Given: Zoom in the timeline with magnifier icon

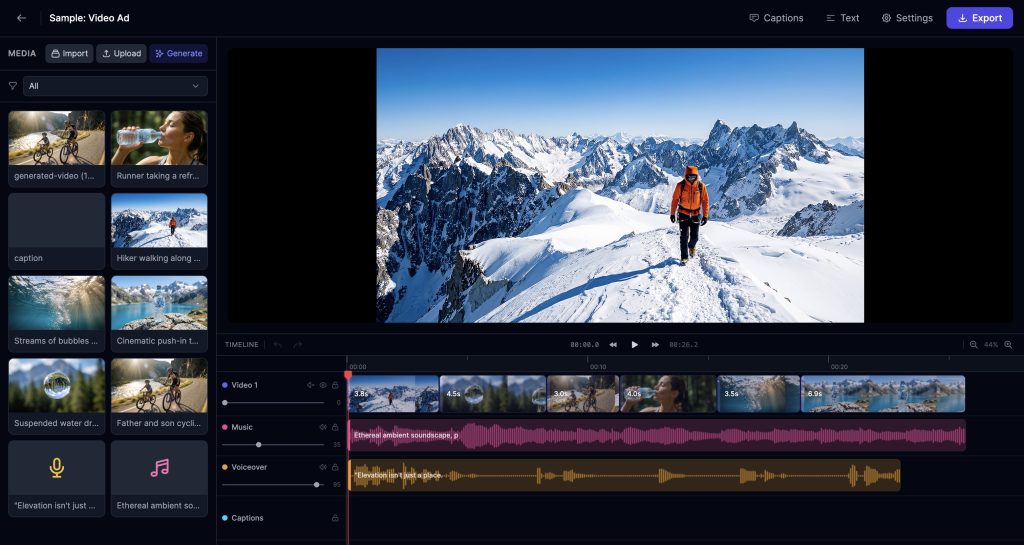Looking at the screenshot, I should coord(1008,345).
